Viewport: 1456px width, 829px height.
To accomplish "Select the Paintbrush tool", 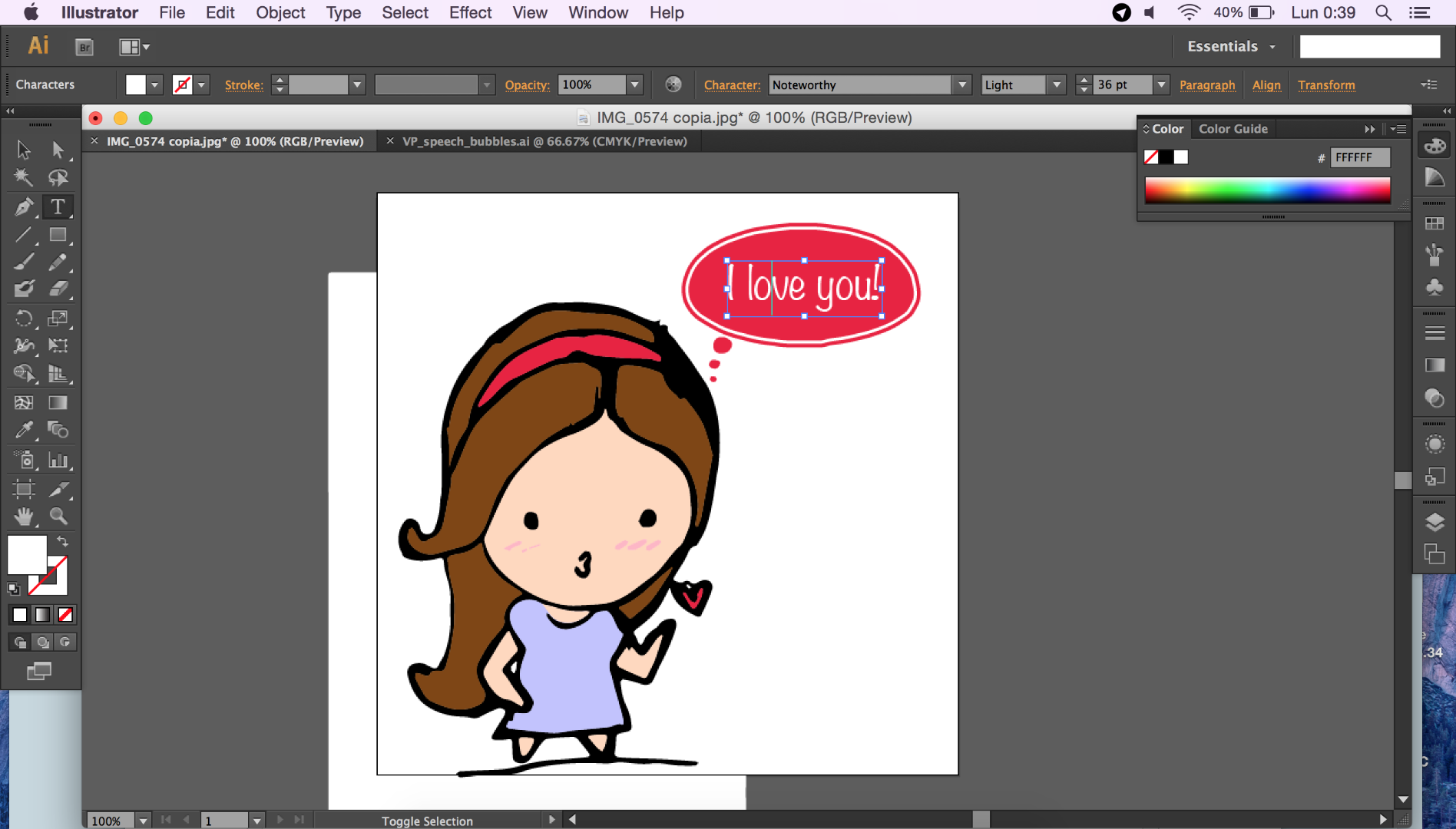I will pos(23,262).
